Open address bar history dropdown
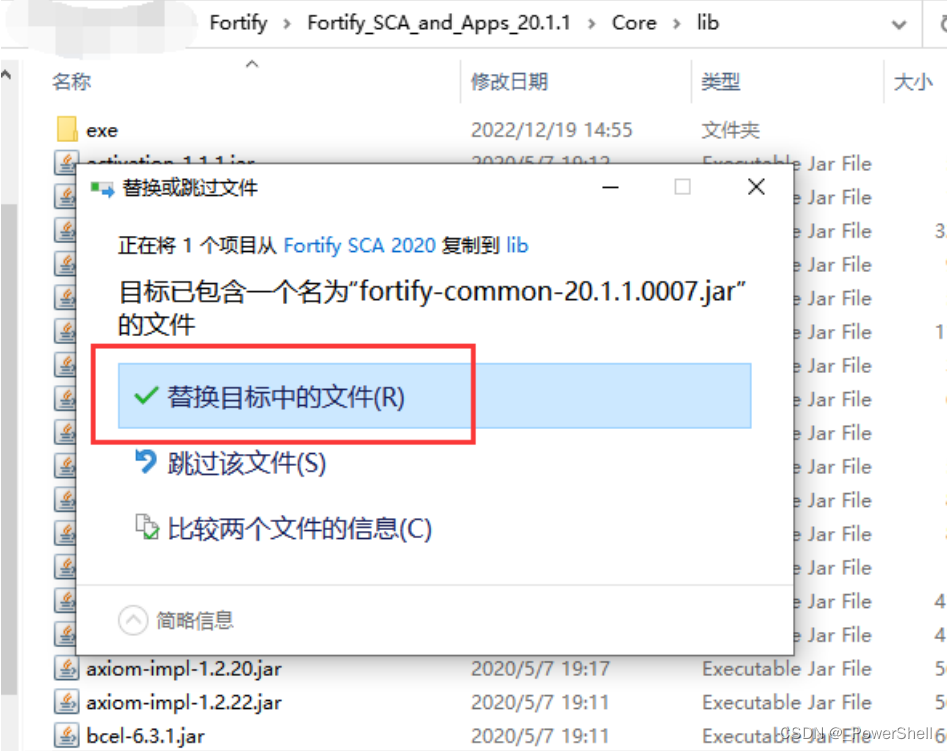 (899, 25)
